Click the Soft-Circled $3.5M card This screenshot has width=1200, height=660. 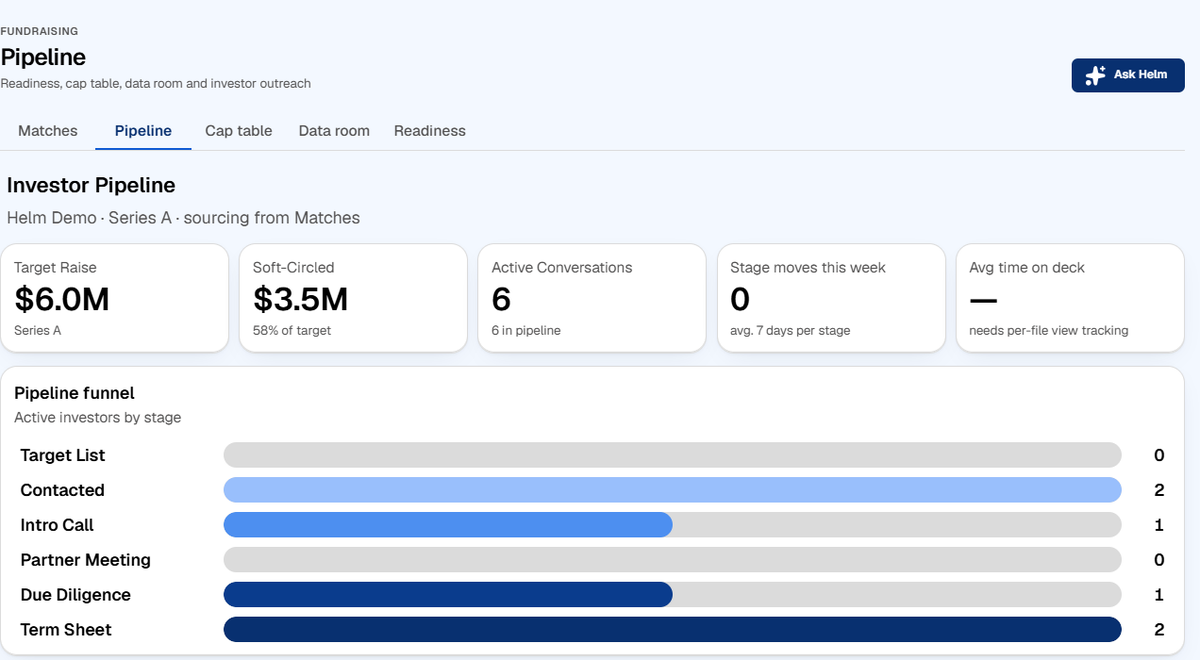353,298
